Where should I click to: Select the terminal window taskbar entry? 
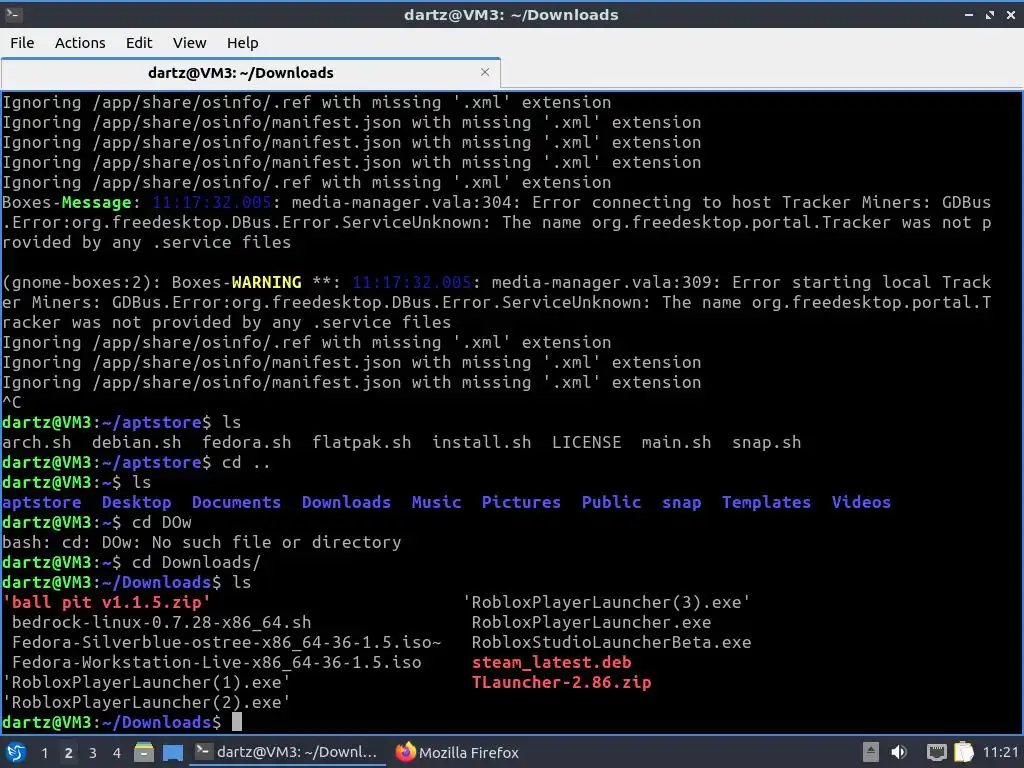pyautogui.click(x=287, y=752)
